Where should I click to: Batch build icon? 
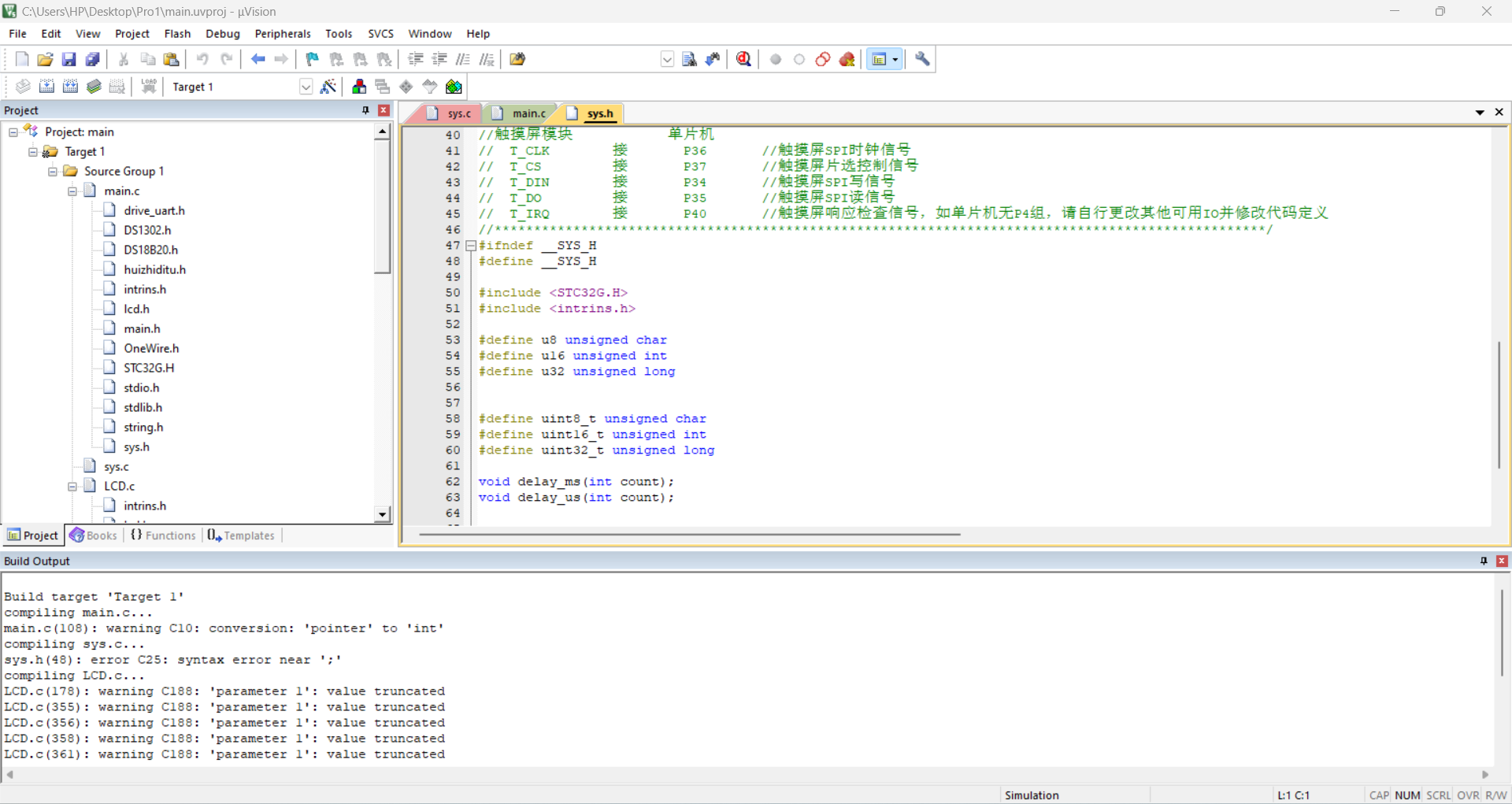[94, 87]
